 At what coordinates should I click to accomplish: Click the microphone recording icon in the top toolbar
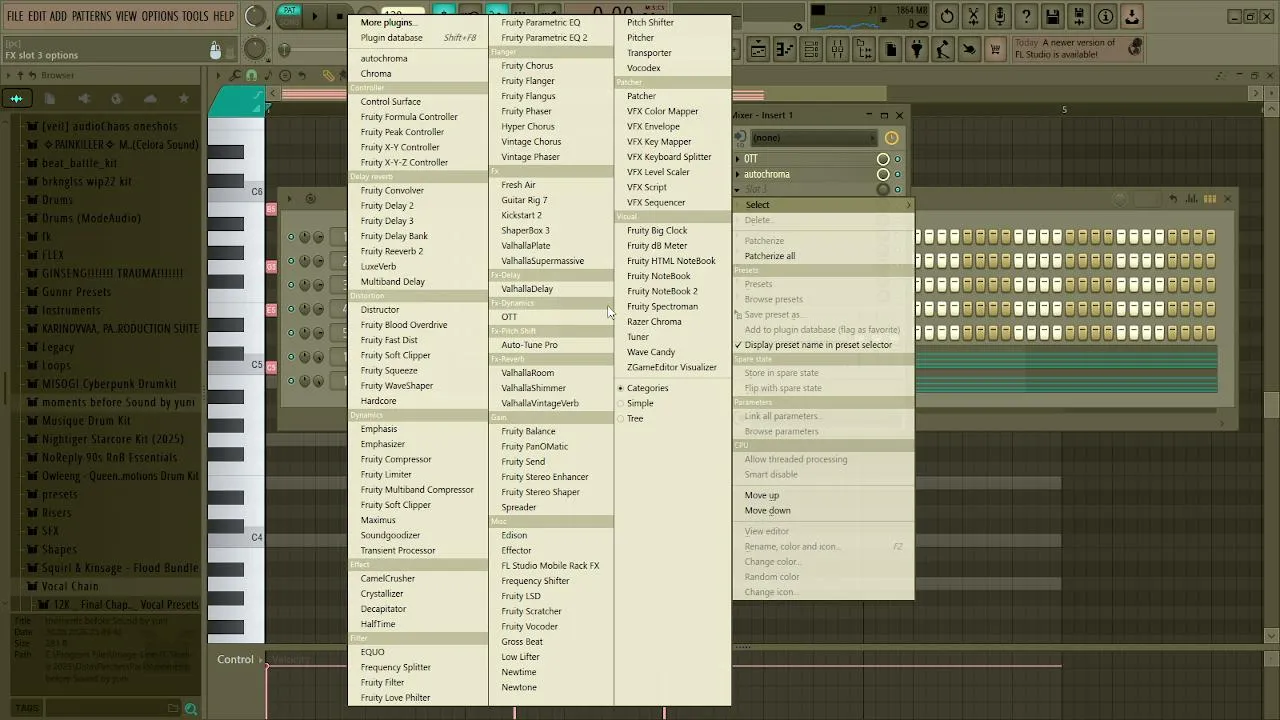[999, 16]
